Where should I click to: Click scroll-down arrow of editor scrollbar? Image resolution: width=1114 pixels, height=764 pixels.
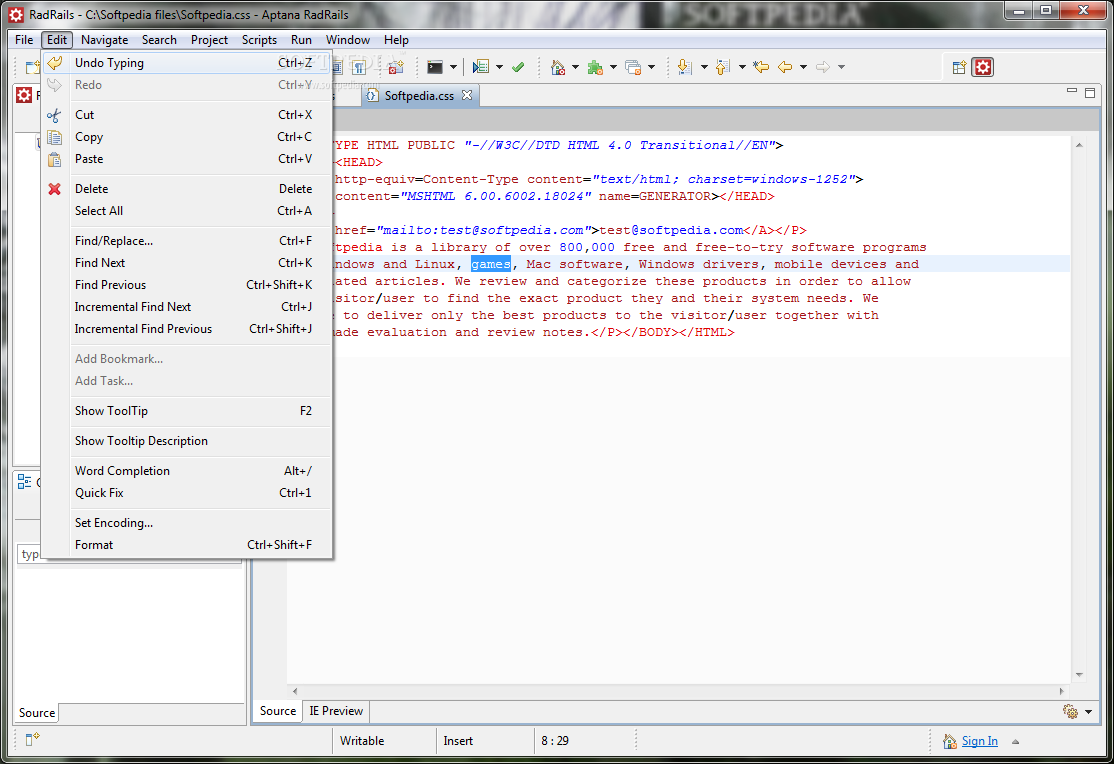(x=1079, y=675)
